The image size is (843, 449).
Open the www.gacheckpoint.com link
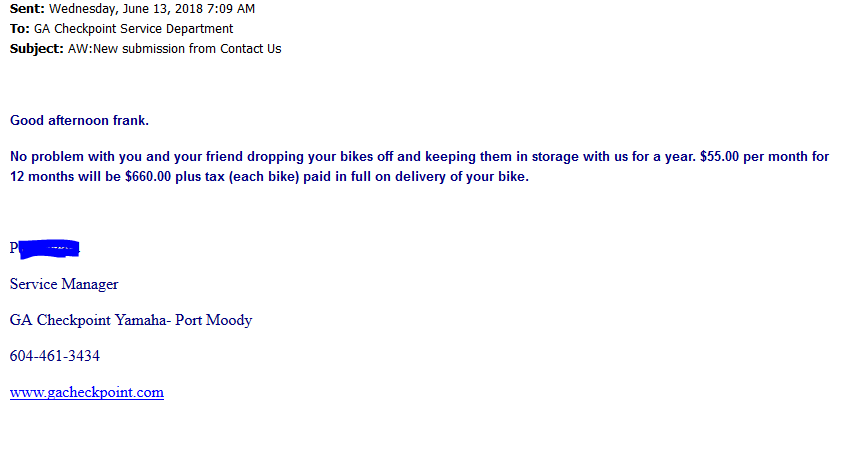tap(87, 393)
